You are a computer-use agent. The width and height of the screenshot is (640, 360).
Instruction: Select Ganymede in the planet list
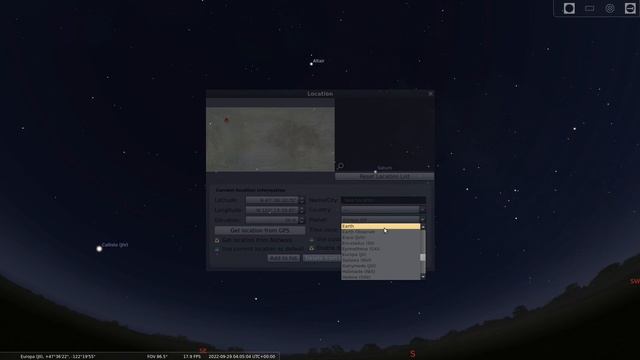tap(380, 266)
